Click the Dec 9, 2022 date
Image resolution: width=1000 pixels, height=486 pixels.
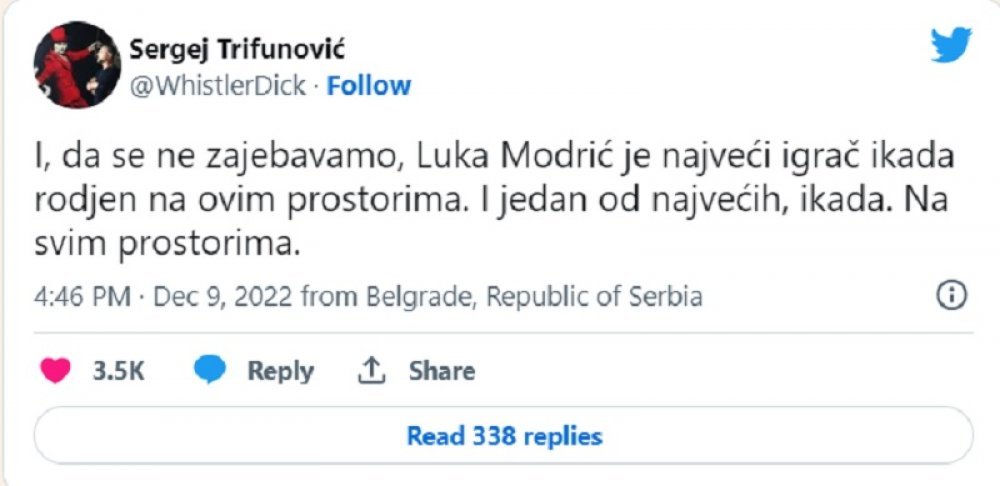(223, 297)
